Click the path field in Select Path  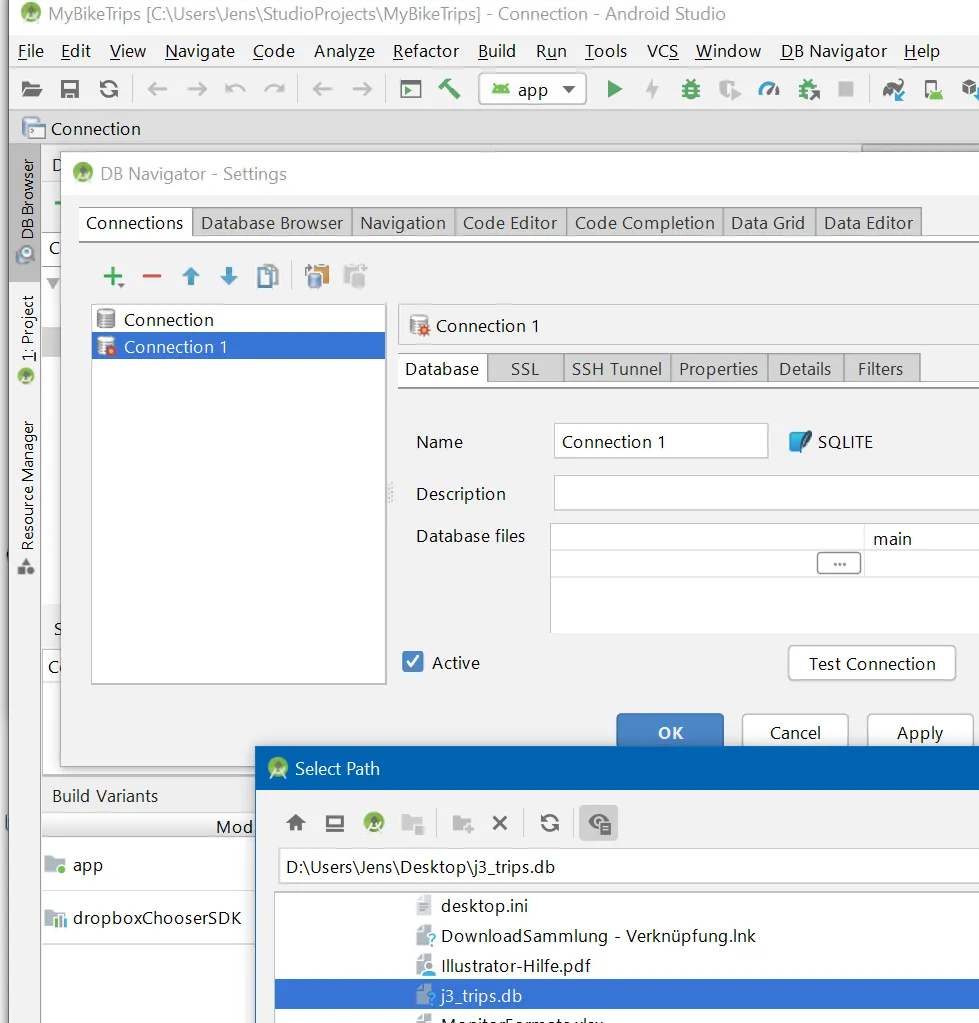629,867
